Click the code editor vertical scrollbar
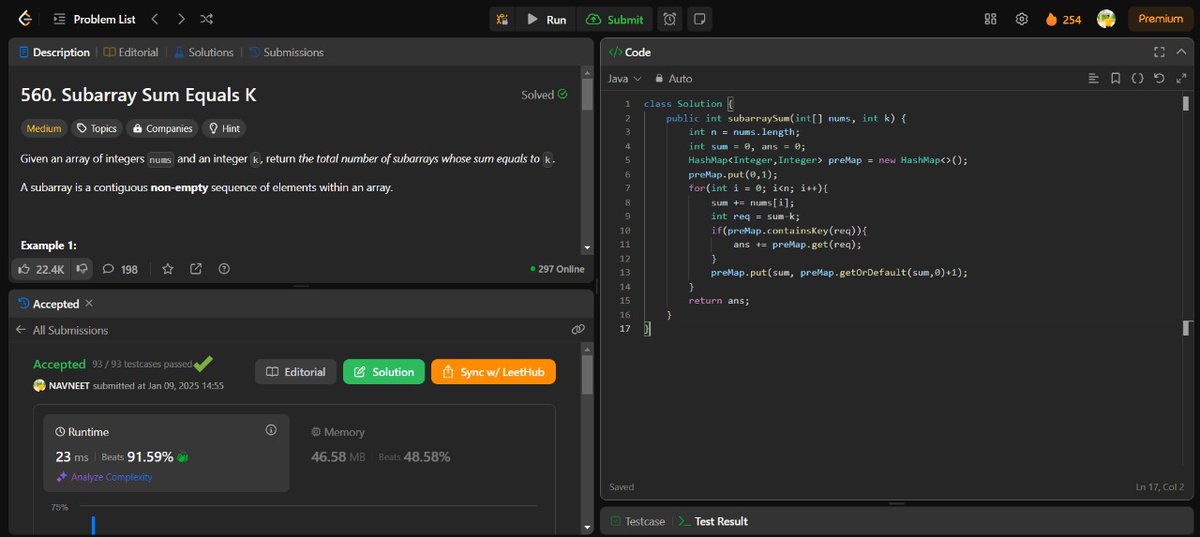The width and height of the screenshot is (1200, 537). 1186,103
